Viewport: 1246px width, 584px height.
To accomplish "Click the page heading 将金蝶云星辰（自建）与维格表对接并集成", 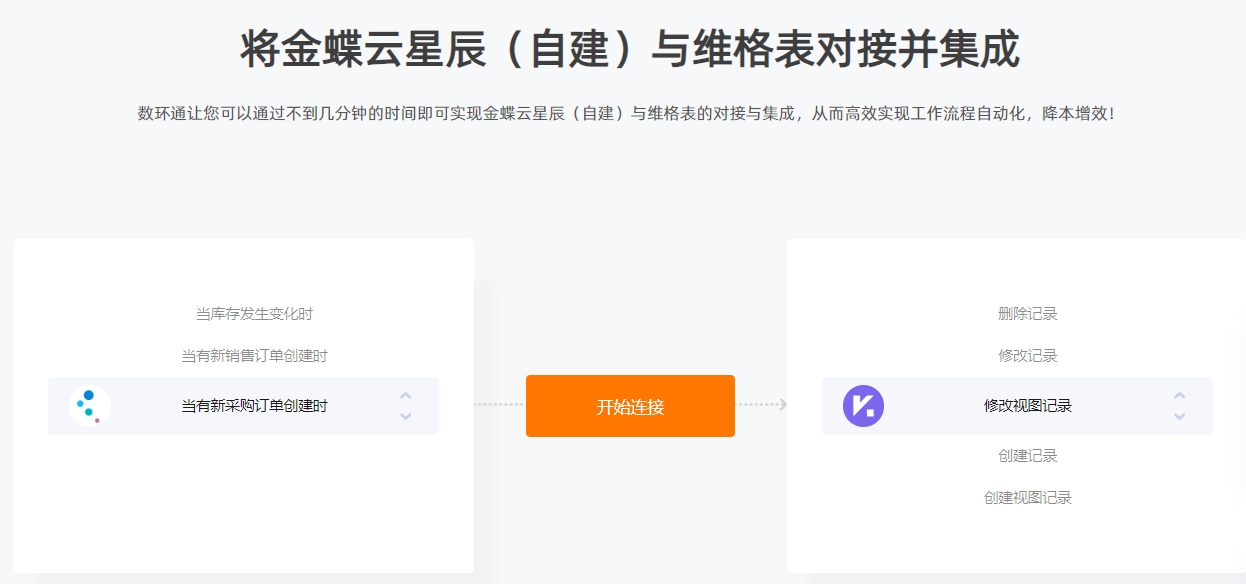I will [x=630, y=49].
